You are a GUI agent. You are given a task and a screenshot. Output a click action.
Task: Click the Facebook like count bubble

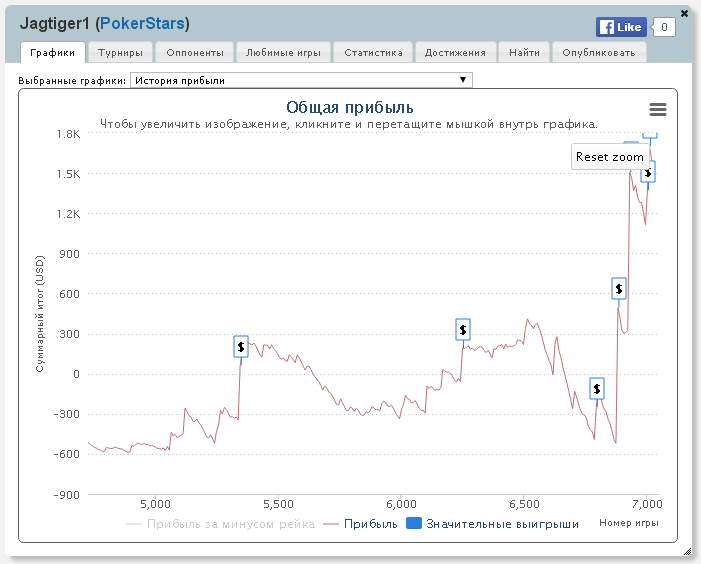point(664,27)
